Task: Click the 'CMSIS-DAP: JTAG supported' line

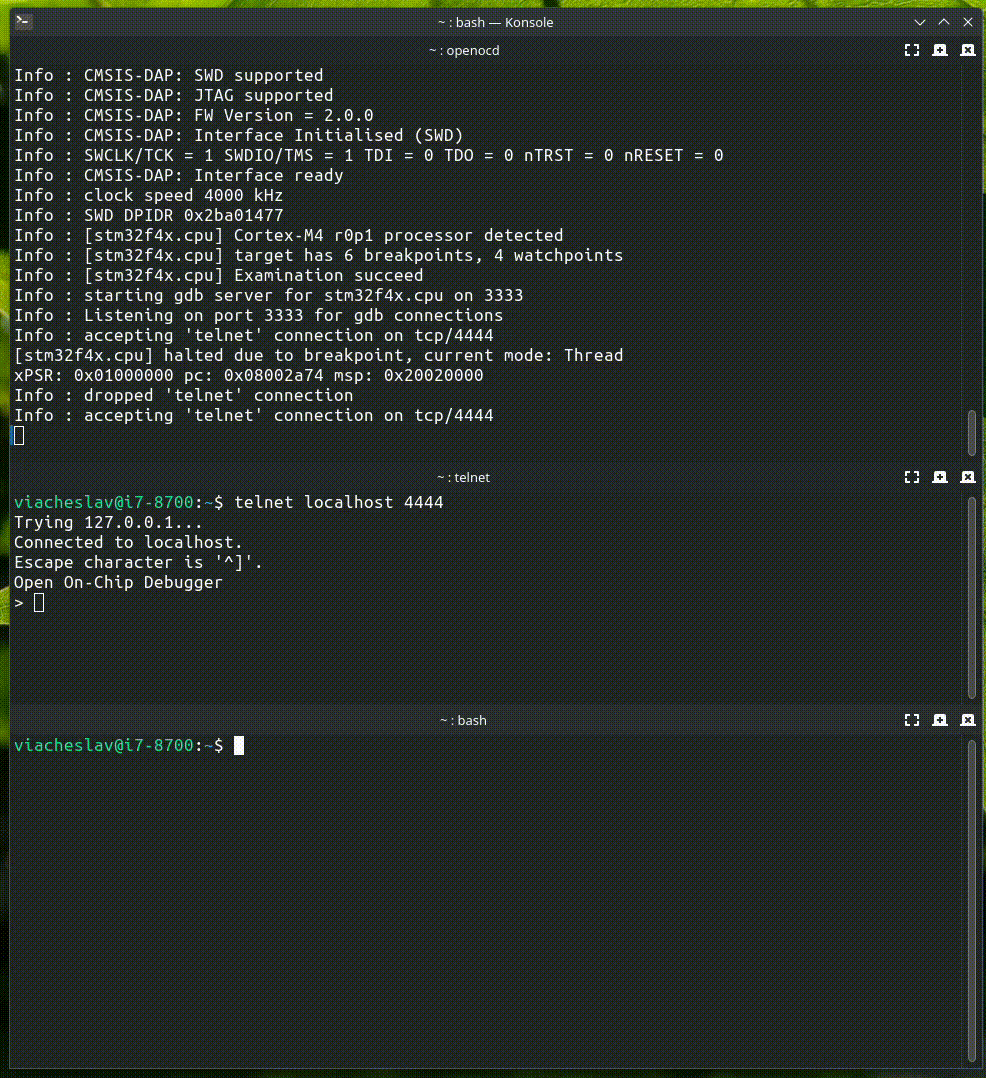Action: pyautogui.click(x=174, y=96)
